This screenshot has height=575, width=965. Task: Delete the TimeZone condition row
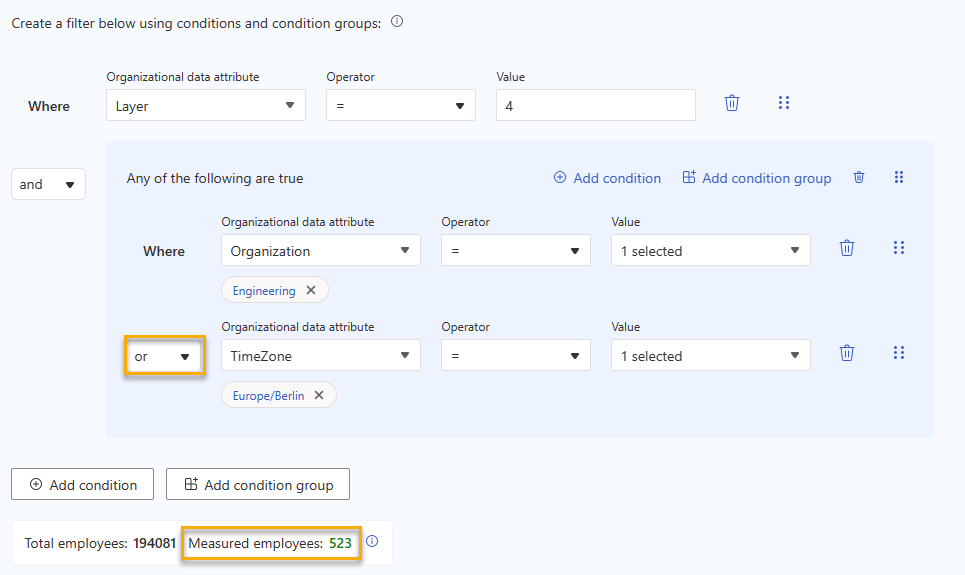point(847,353)
